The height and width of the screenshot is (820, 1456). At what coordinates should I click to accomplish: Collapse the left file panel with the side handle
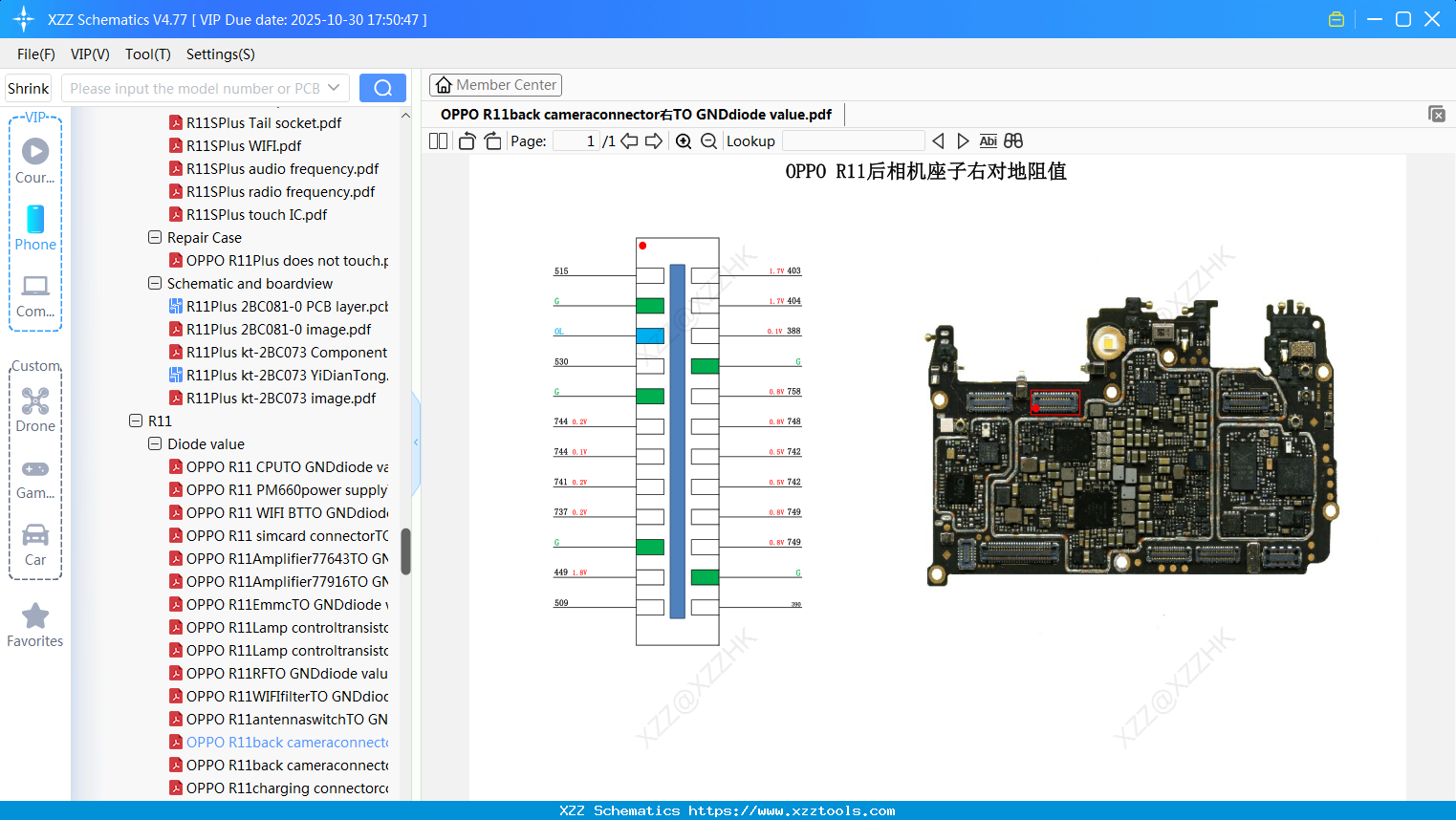416,442
